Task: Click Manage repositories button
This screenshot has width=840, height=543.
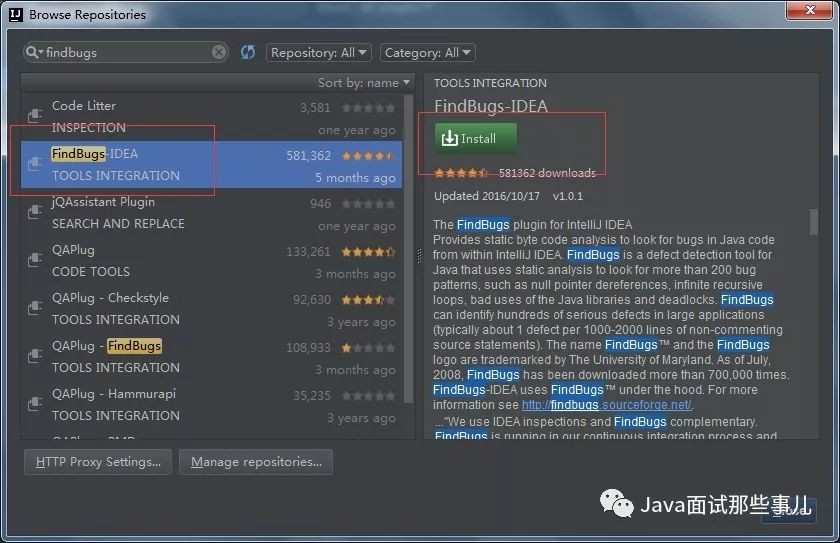Action: point(256,462)
